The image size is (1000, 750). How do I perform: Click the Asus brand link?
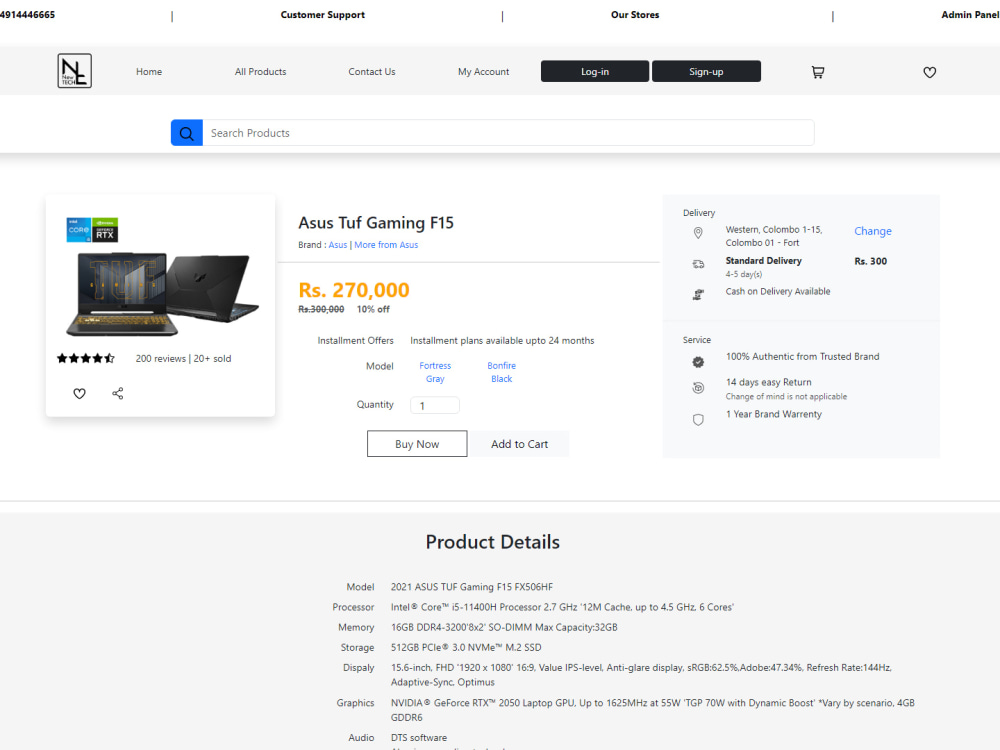338,244
